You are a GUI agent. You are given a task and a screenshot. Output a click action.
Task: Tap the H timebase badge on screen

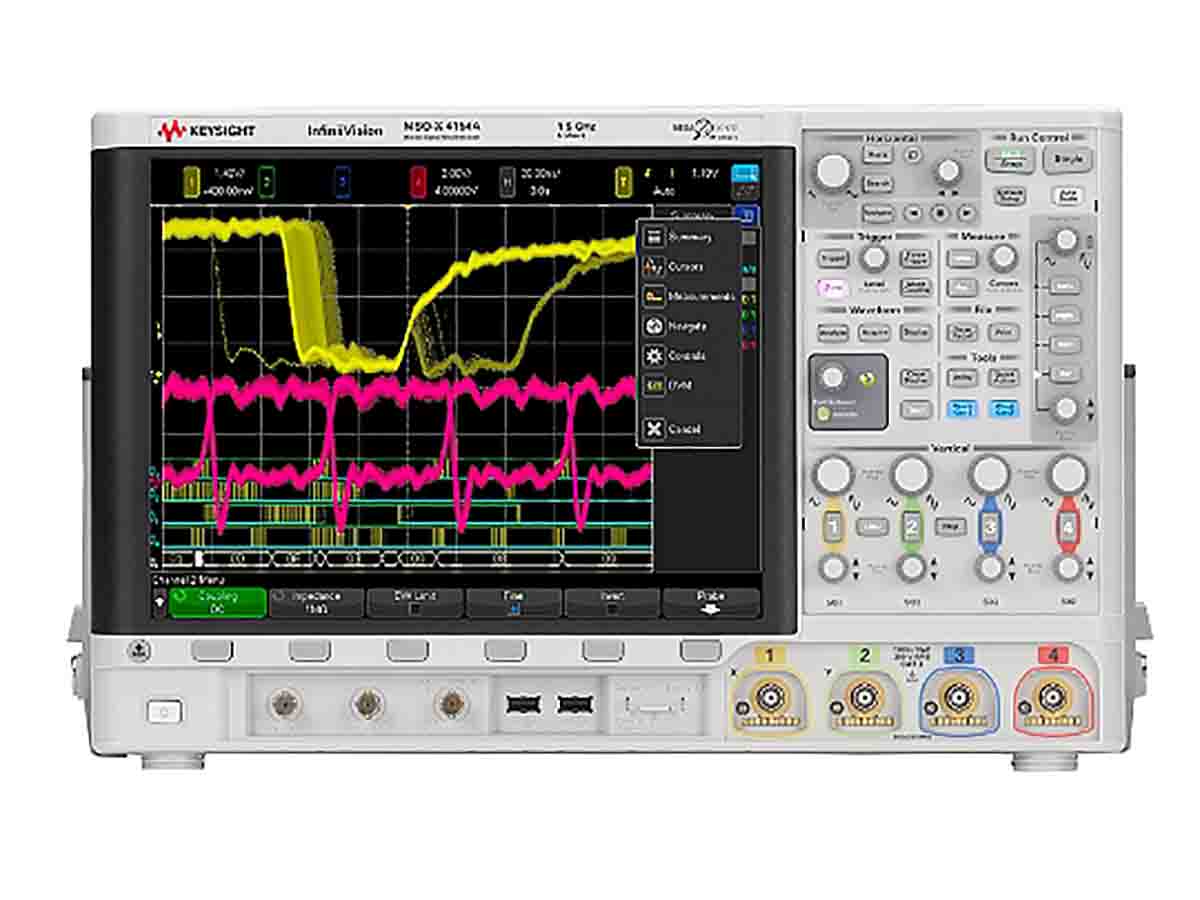click(x=507, y=183)
